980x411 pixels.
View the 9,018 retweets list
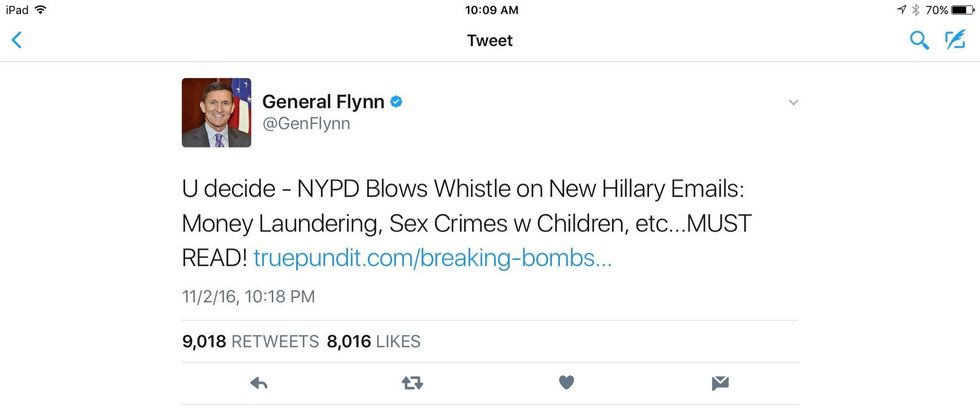(x=249, y=341)
